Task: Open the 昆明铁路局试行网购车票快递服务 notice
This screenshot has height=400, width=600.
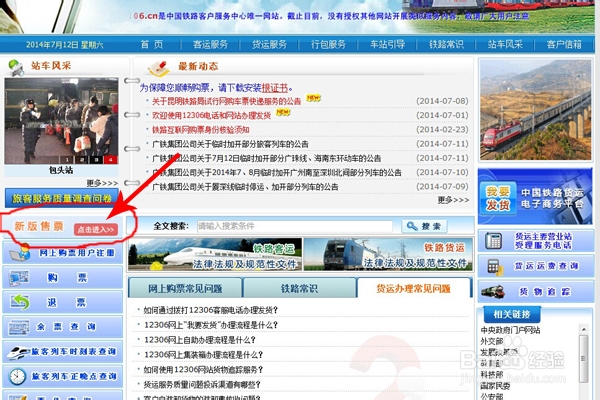Action: (227, 101)
